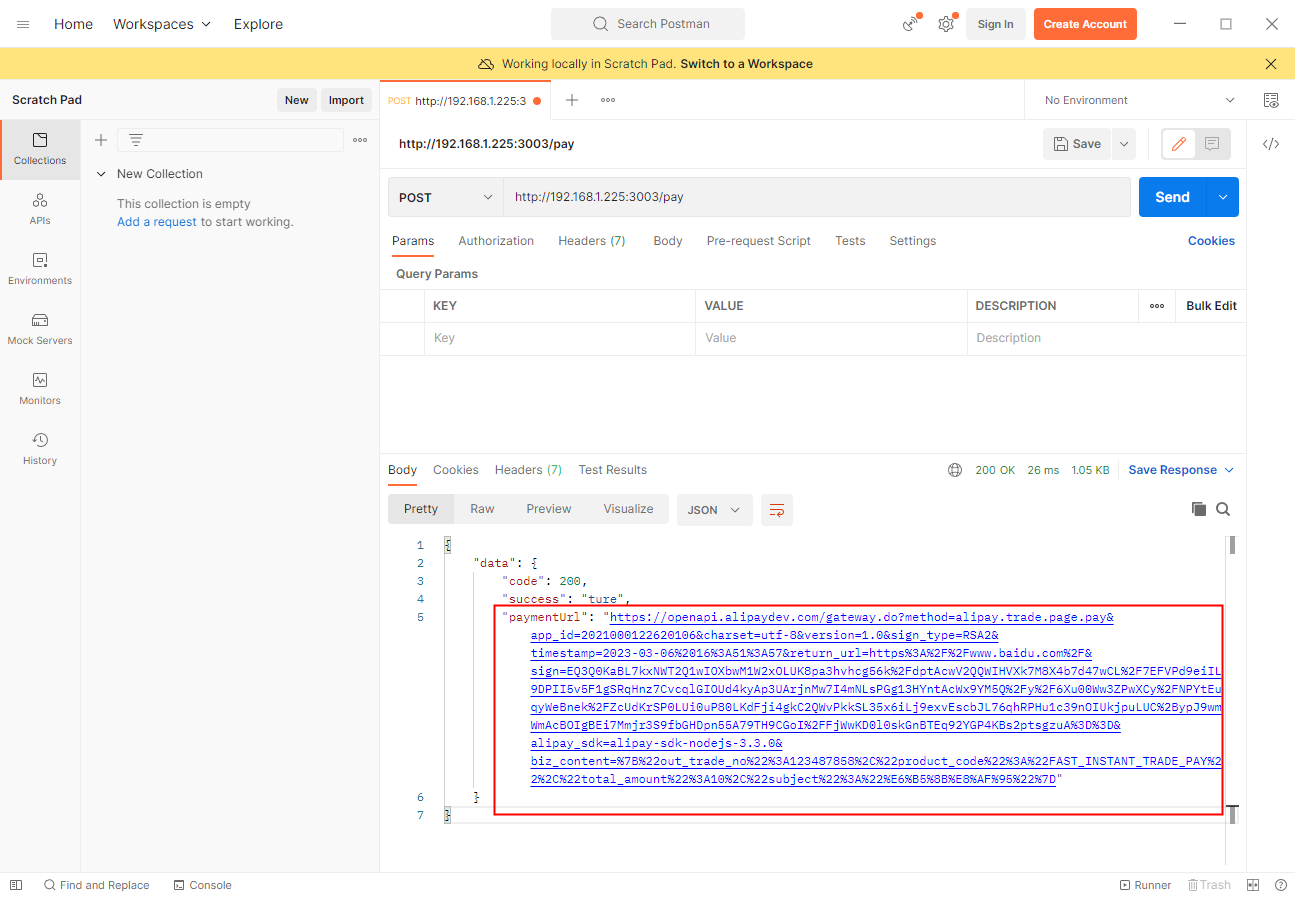Collapse the New Collection tree item
This screenshot has width=1295, height=897.
tap(101, 174)
